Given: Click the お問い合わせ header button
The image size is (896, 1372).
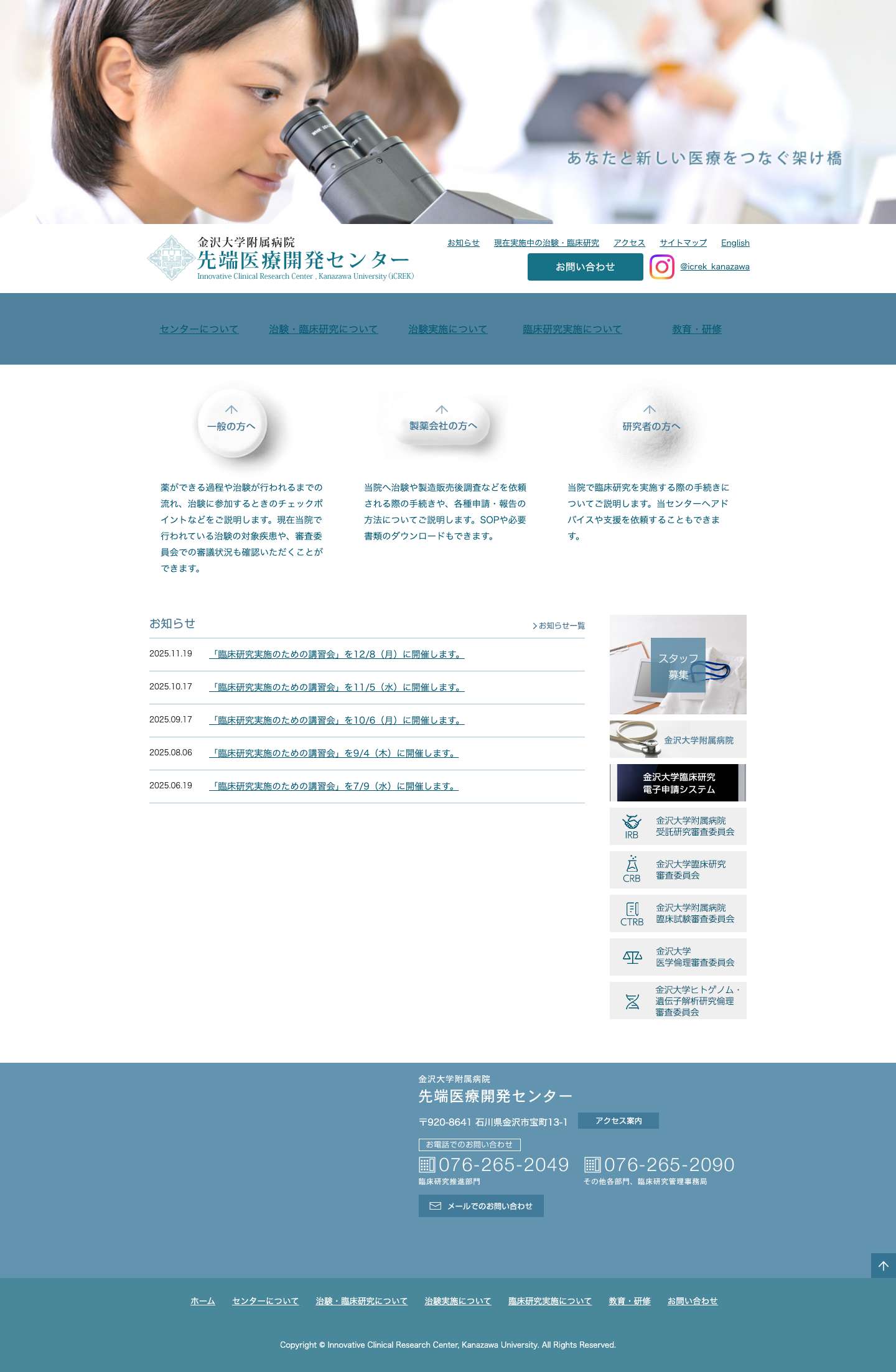Looking at the screenshot, I should click(x=586, y=267).
